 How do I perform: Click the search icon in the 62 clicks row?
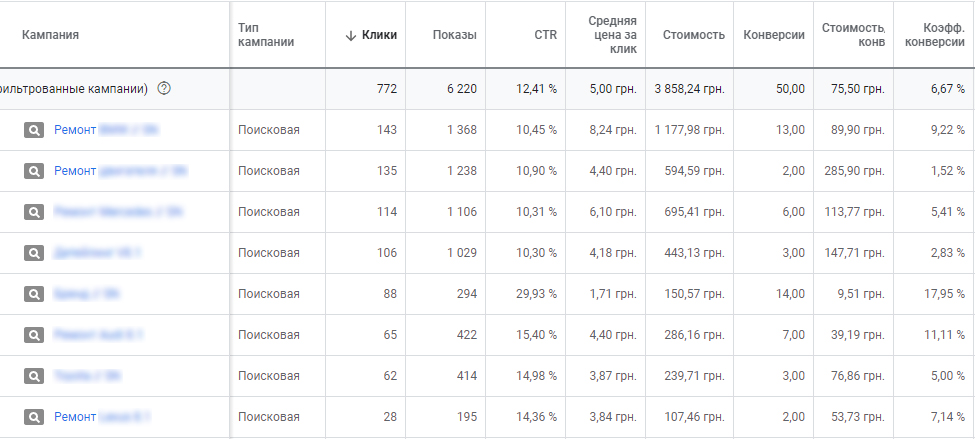[34, 376]
